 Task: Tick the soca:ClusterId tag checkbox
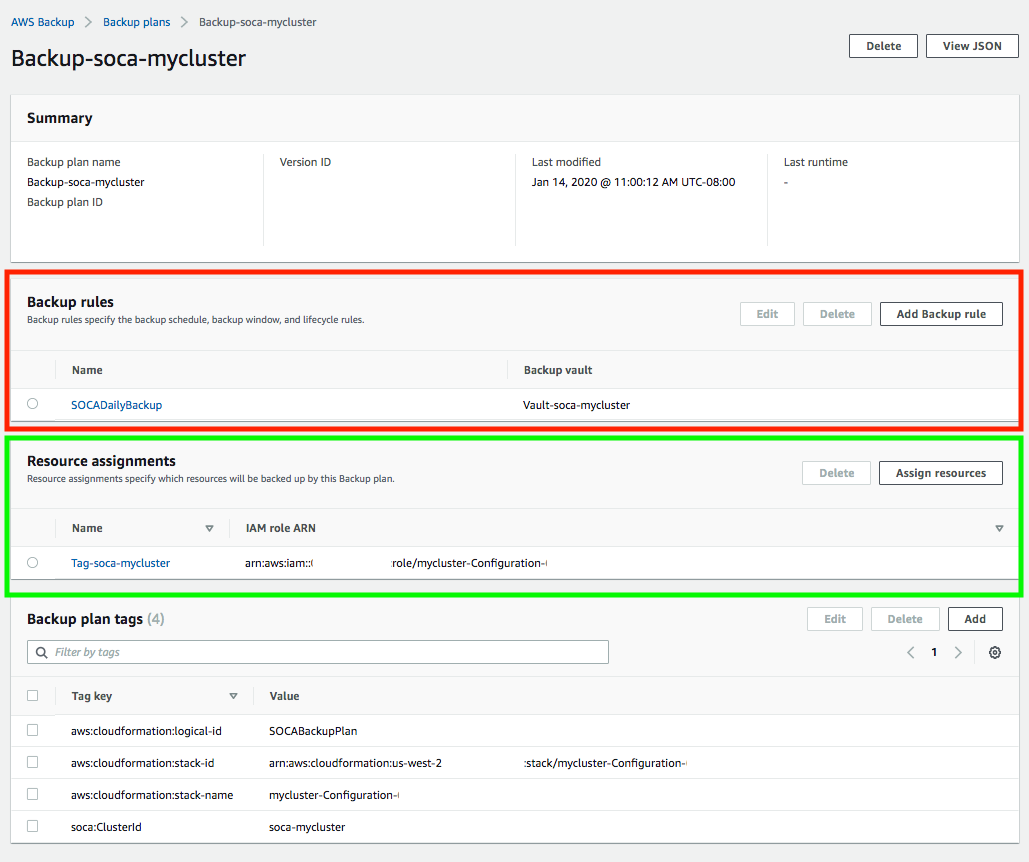click(x=33, y=826)
